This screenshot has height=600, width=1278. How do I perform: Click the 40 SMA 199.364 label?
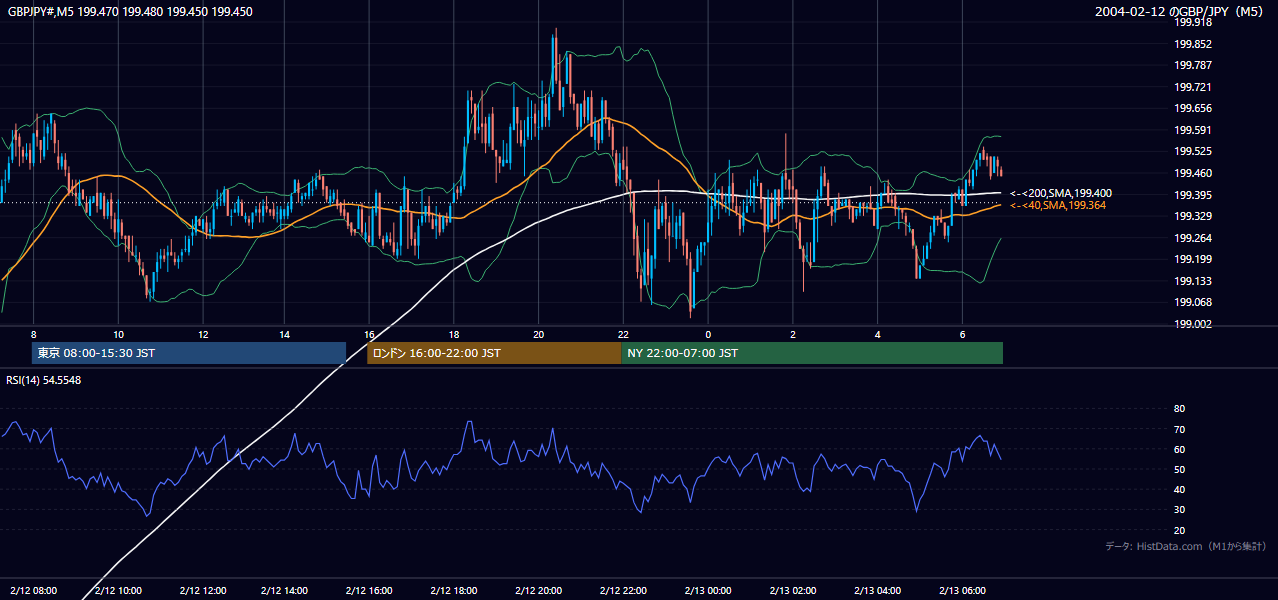(x=1059, y=205)
